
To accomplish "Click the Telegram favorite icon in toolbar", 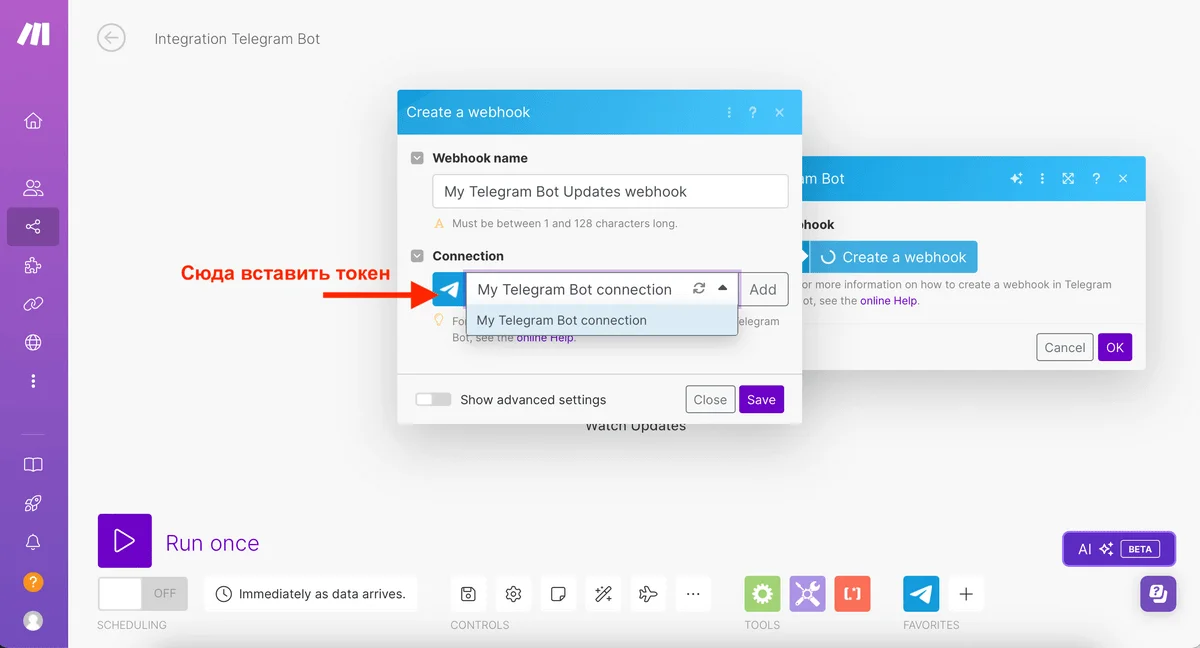I will coord(921,594).
